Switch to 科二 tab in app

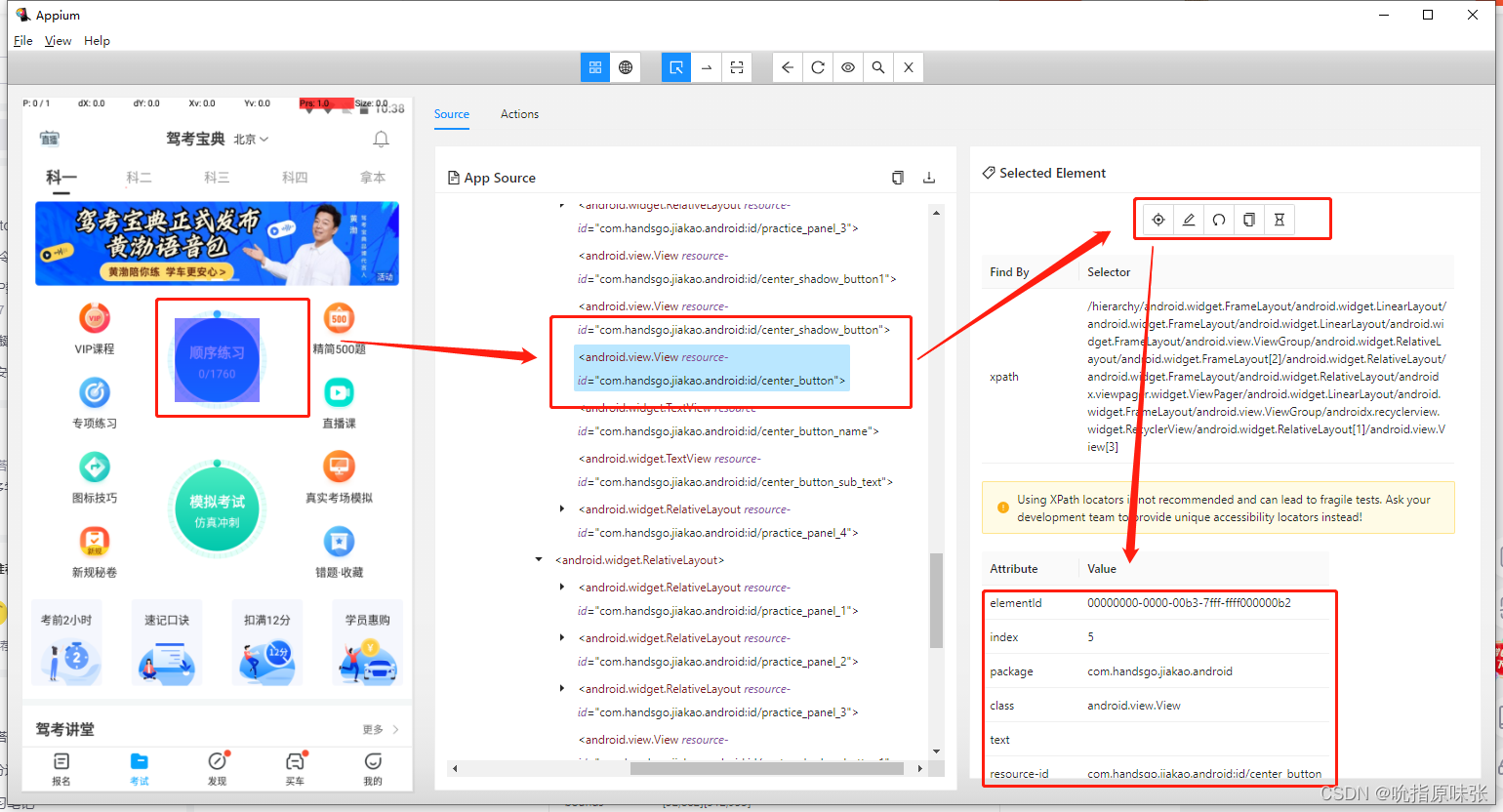(x=139, y=178)
